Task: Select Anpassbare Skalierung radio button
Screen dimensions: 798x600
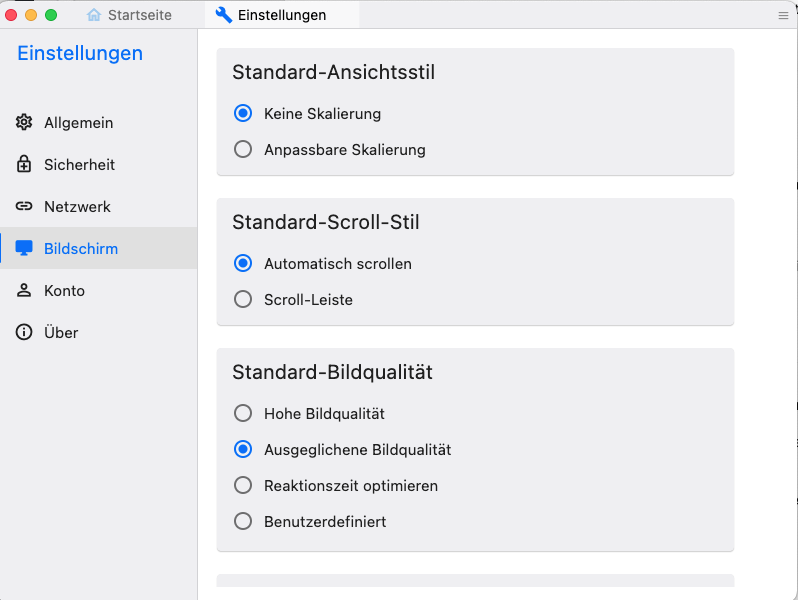Action: (242, 150)
